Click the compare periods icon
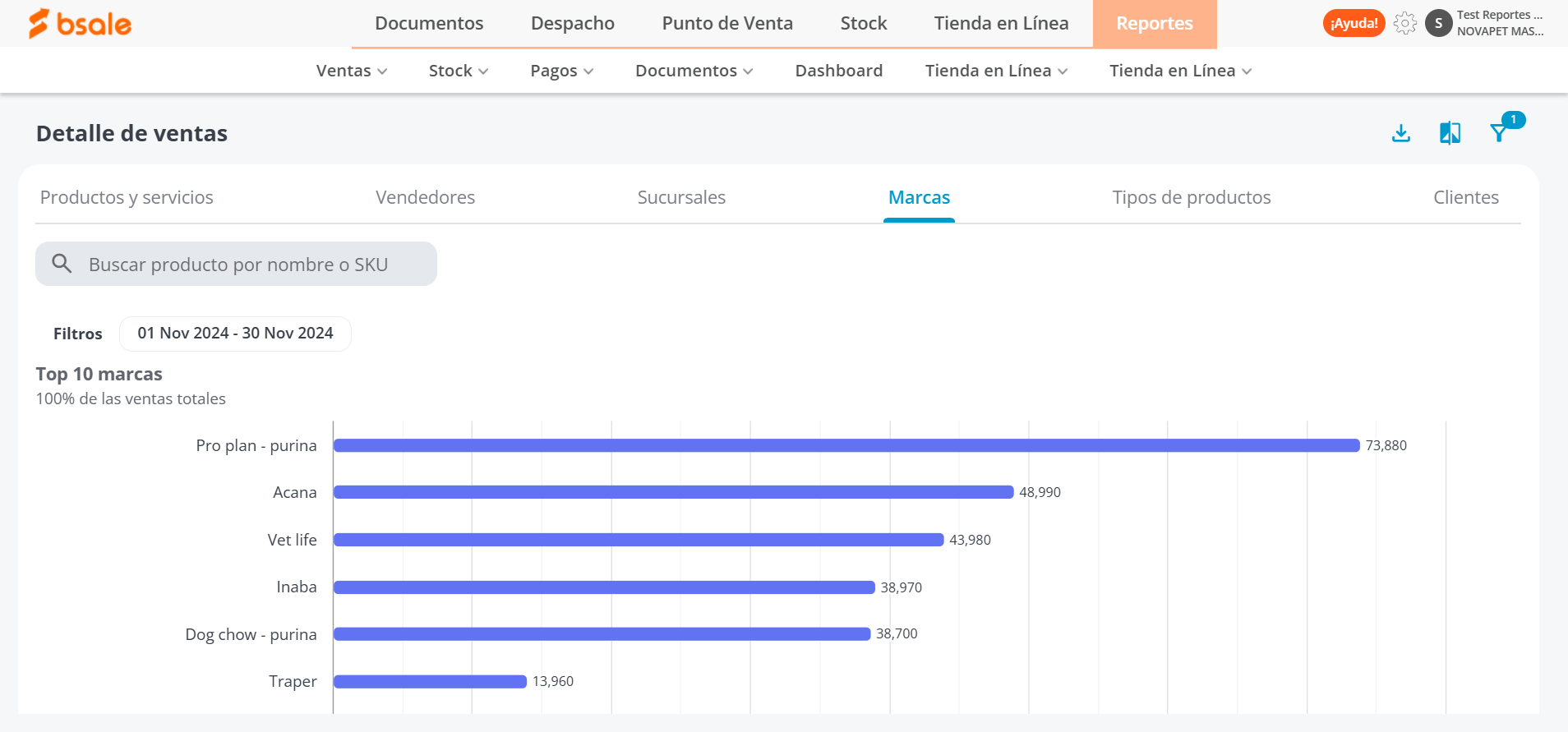This screenshot has width=1568, height=732. [x=1450, y=133]
